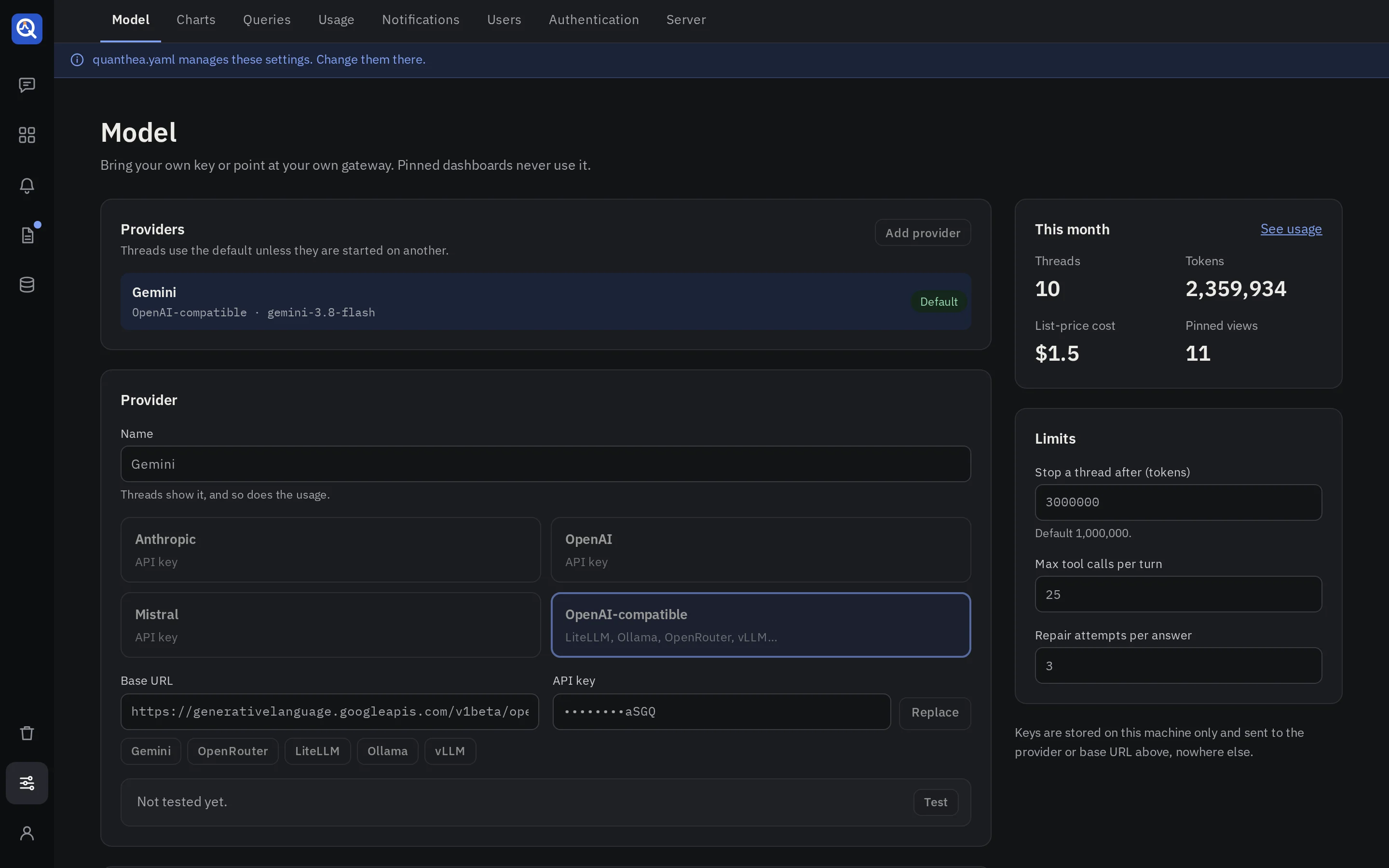Click the Quanthea logo icon

pos(27,29)
